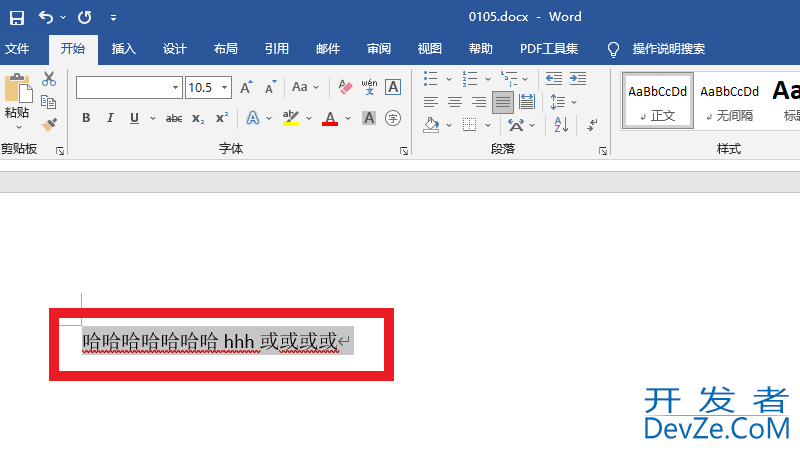Align text left
800x450 pixels.
point(431,103)
